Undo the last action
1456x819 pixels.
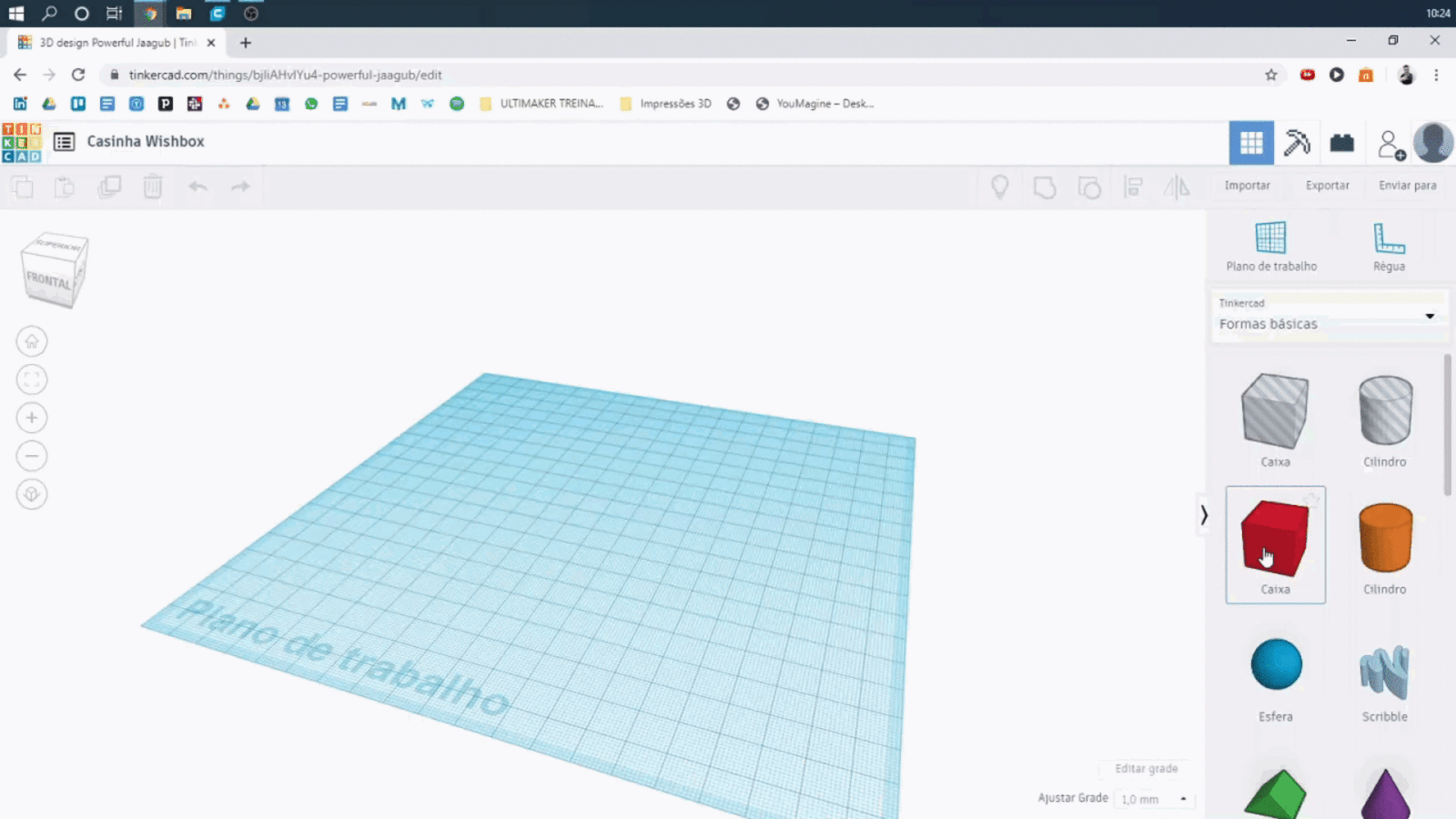click(197, 187)
